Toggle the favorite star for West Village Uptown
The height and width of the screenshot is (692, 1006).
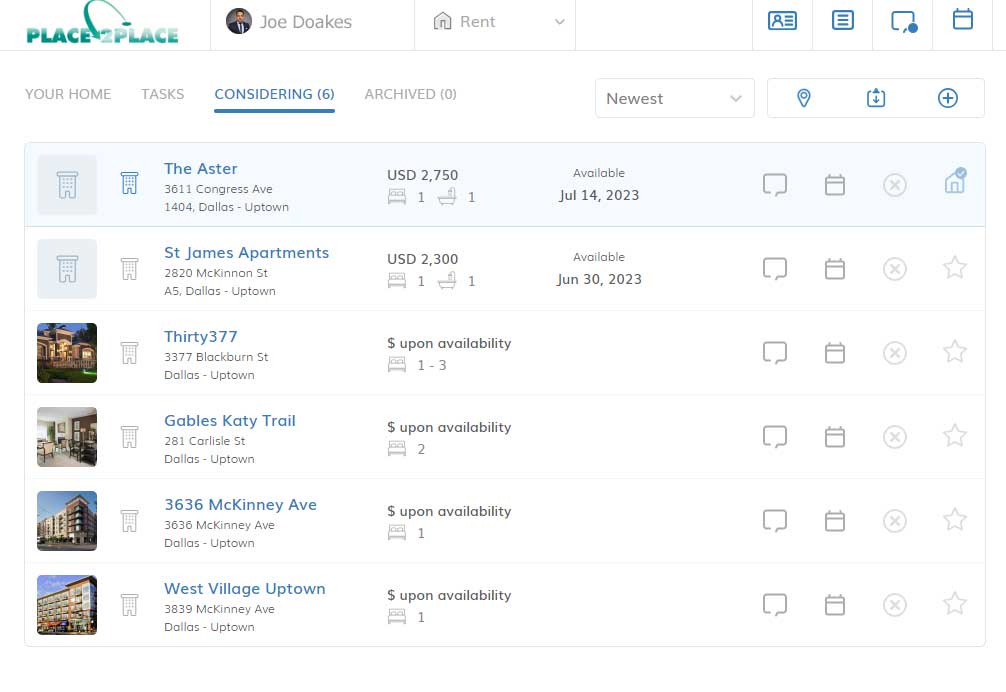pyautogui.click(x=954, y=604)
